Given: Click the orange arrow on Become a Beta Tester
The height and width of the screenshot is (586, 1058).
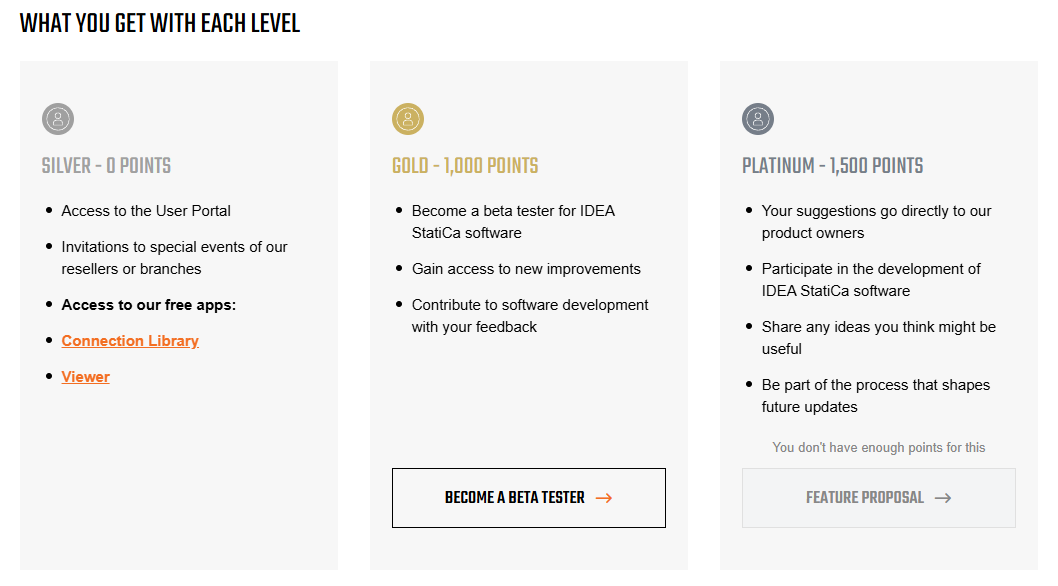Looking at the screenshot, I should point(604,498).
